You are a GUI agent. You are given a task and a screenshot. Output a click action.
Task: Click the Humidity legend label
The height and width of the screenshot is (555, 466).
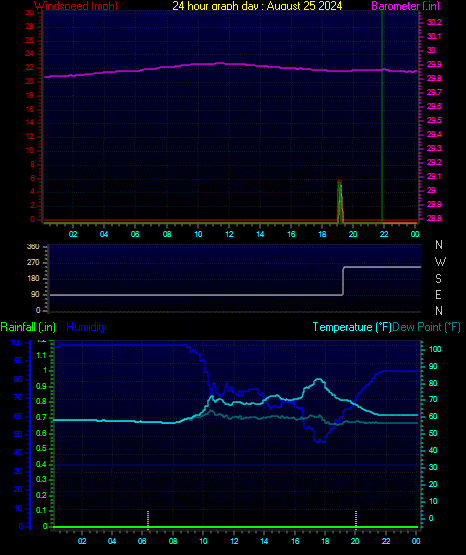tap(86, 327)
